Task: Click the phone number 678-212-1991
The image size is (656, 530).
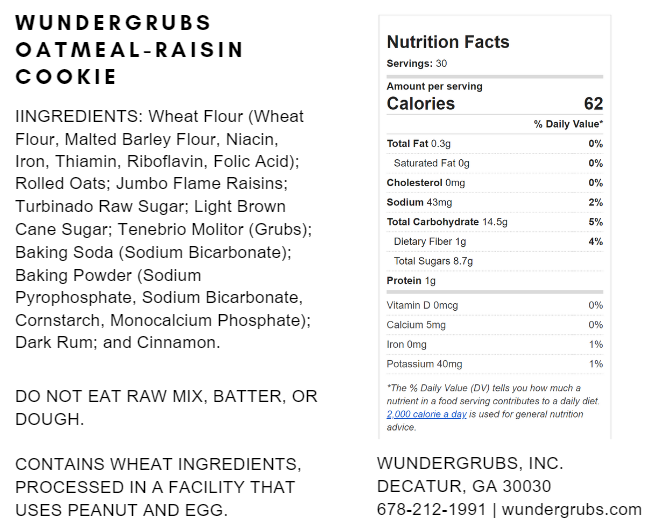Action: [x=430, y=509]
